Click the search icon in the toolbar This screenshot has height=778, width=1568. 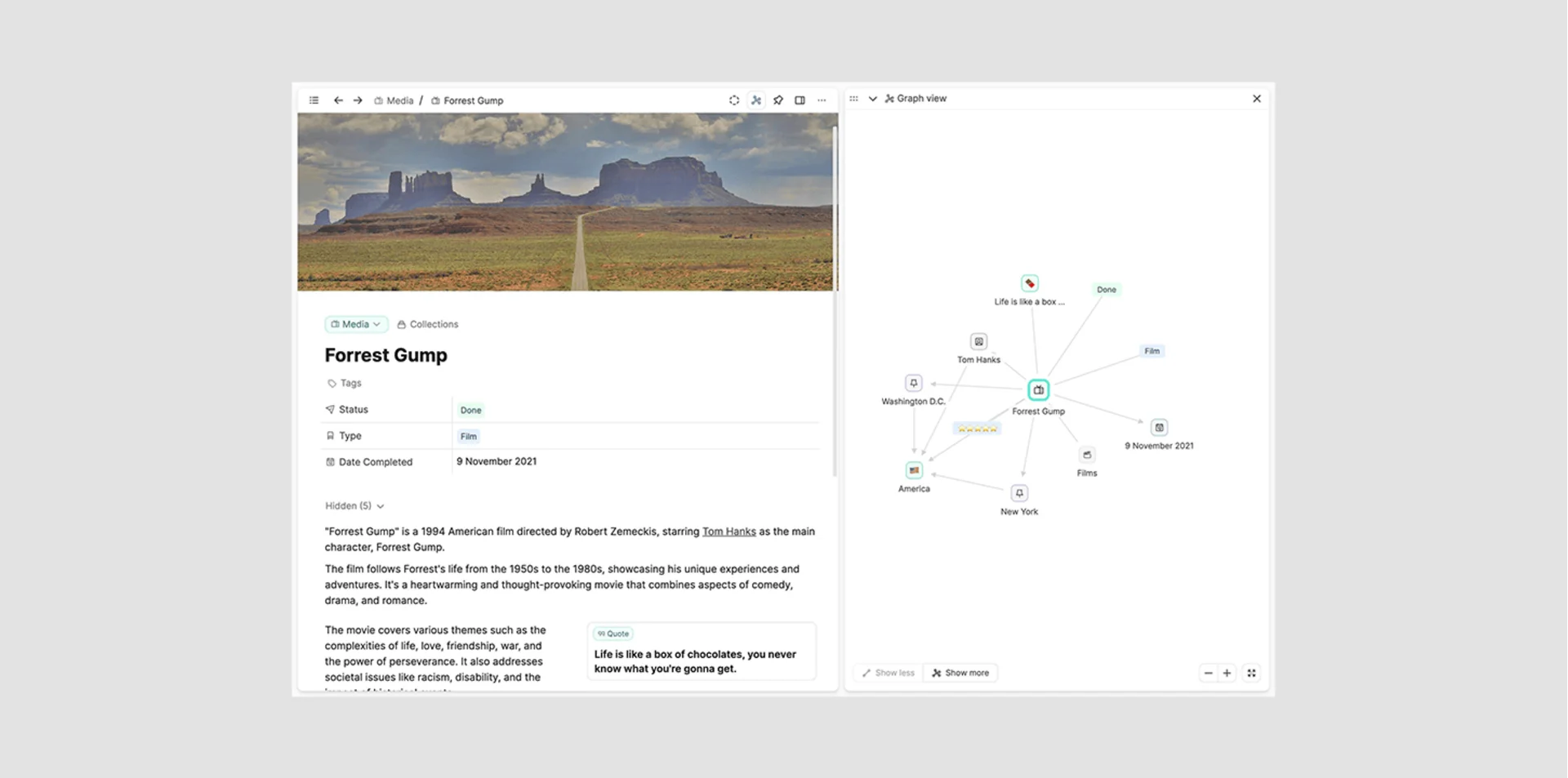pyautogui.click(x=734, y=100)
